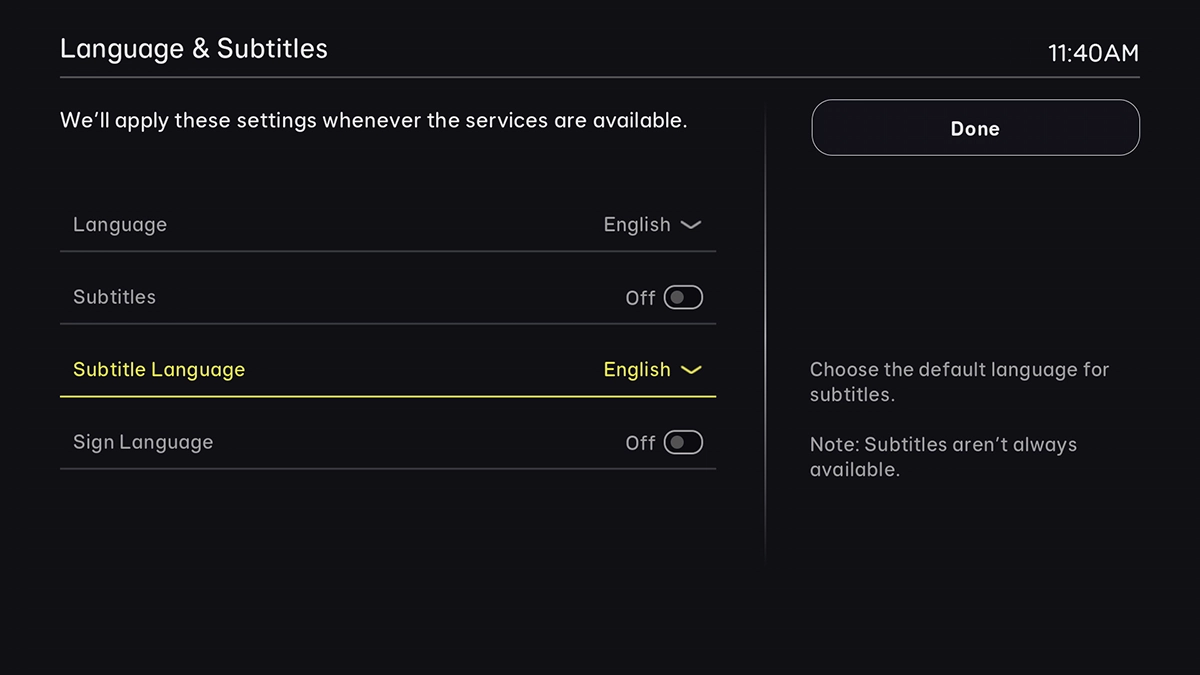Click the Language & Subtitles heading
The width and height of the screenshot is (1200, 675).
(194, 48)
